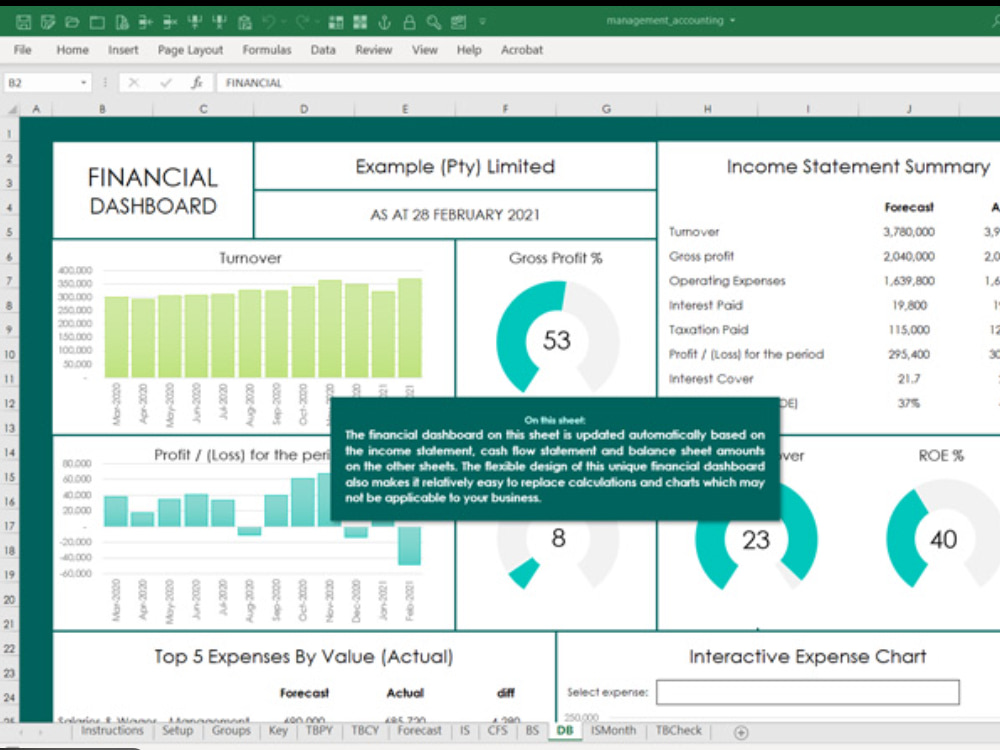Expand the Redo history dropdown arrow

tap(317, 22)
